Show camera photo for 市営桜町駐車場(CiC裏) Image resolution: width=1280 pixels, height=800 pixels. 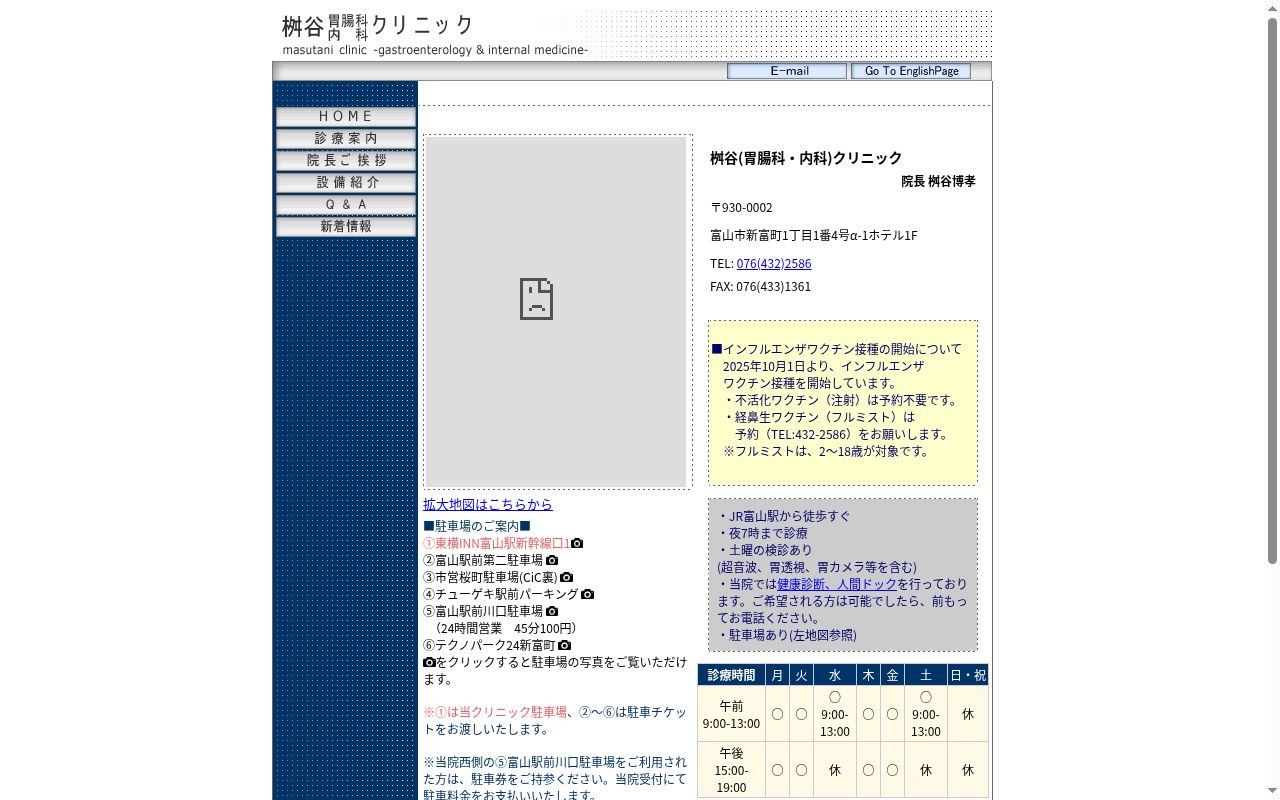click(x=567, y=577)
